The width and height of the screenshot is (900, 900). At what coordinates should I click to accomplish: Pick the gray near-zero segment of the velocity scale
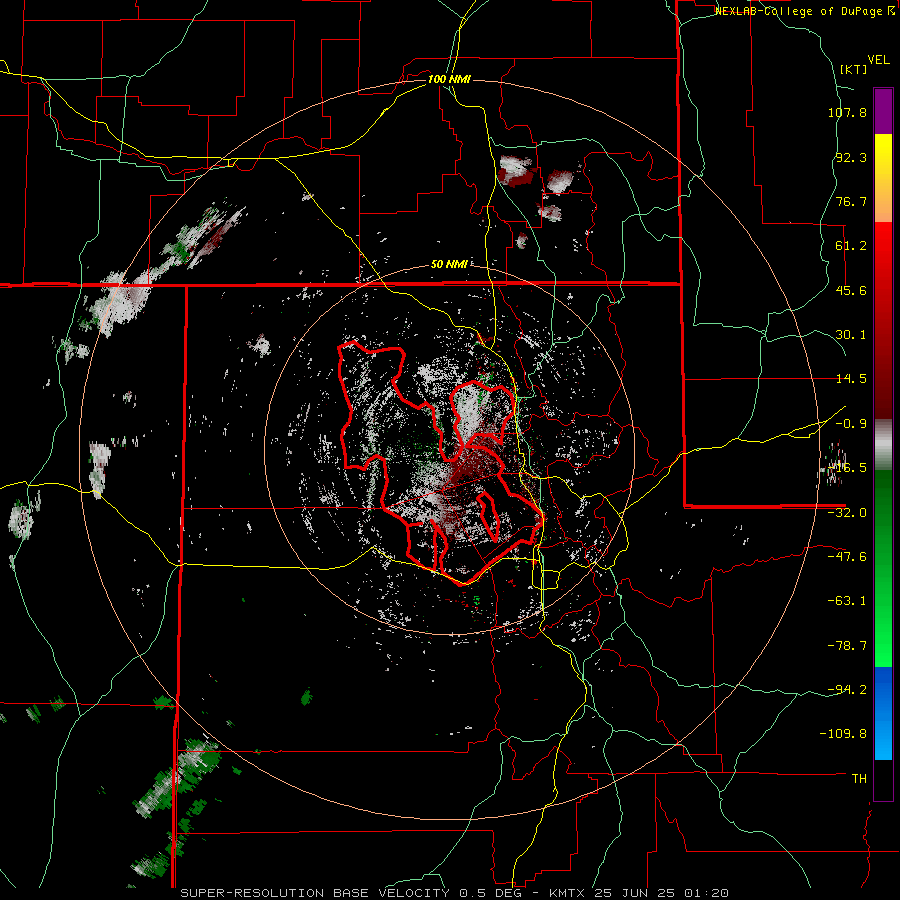[x=883, y=444]
